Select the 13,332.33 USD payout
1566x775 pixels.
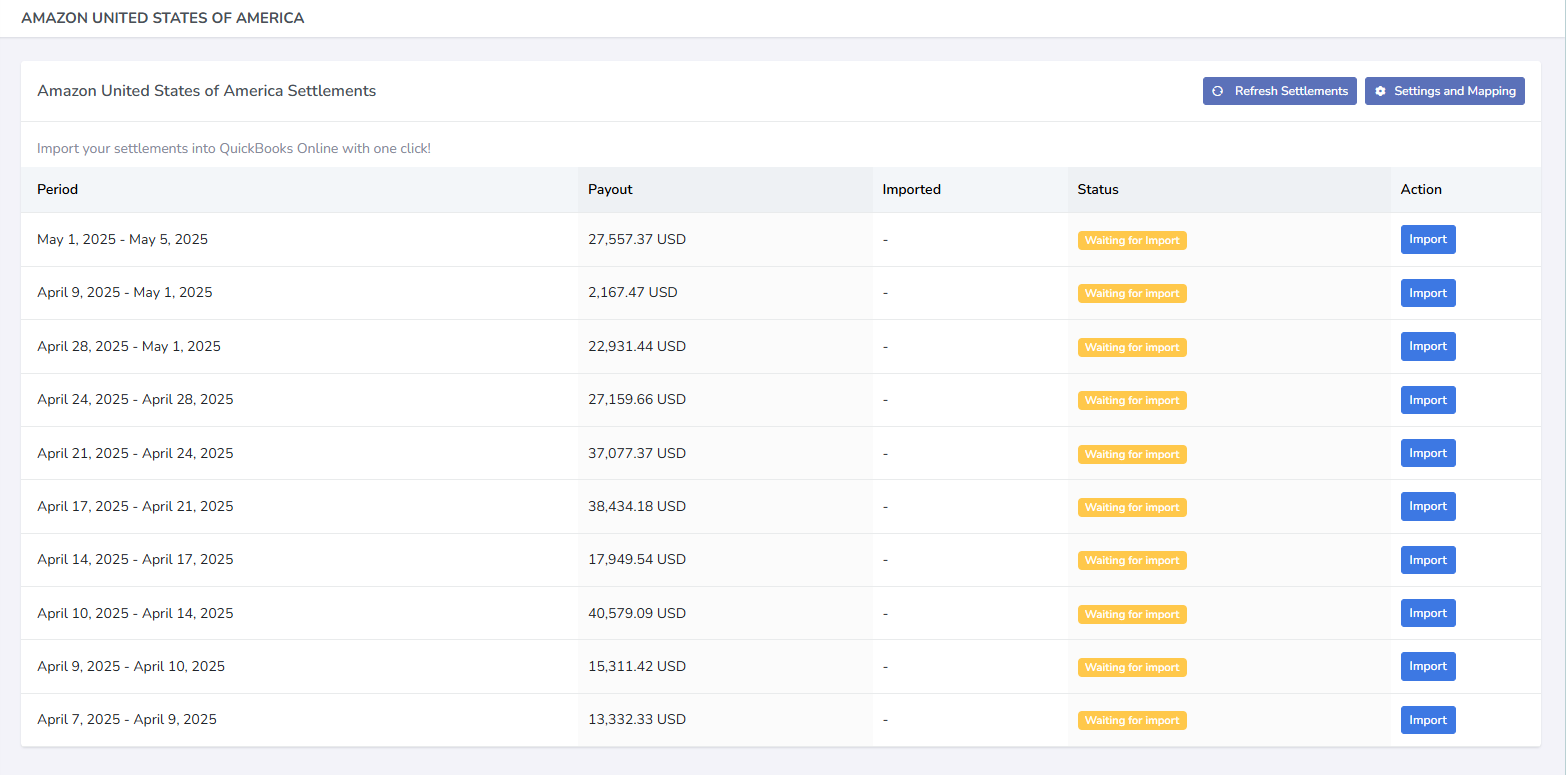[x=637, y=720]
